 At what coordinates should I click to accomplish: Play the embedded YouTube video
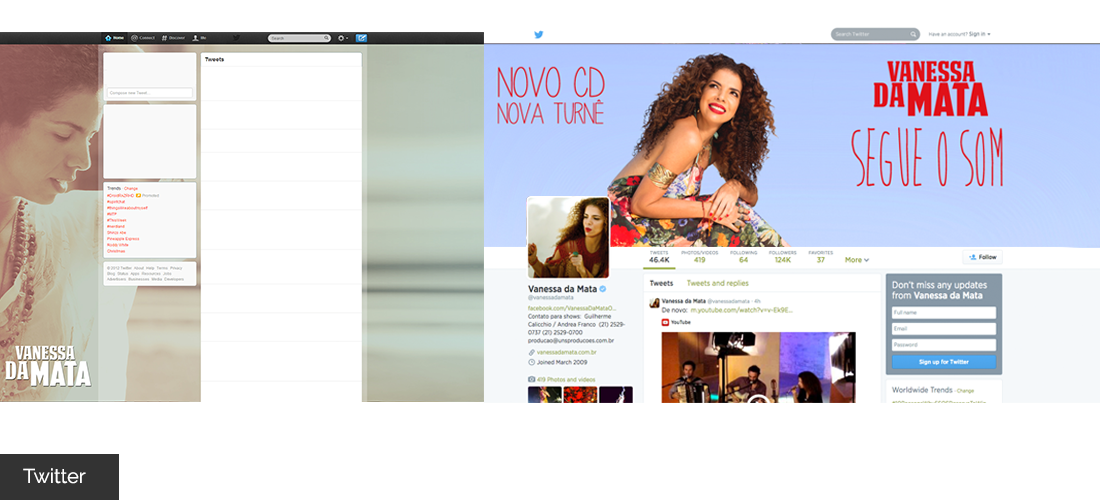tap(758, 367)
